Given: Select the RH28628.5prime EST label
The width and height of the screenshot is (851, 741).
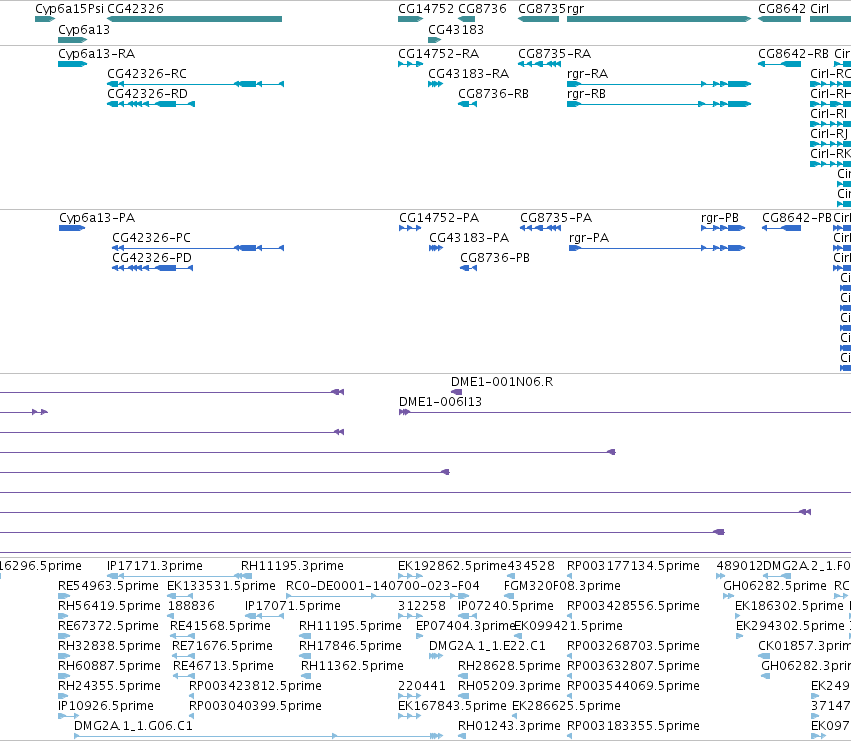Looking at the screenshot, I should [509, 666].
